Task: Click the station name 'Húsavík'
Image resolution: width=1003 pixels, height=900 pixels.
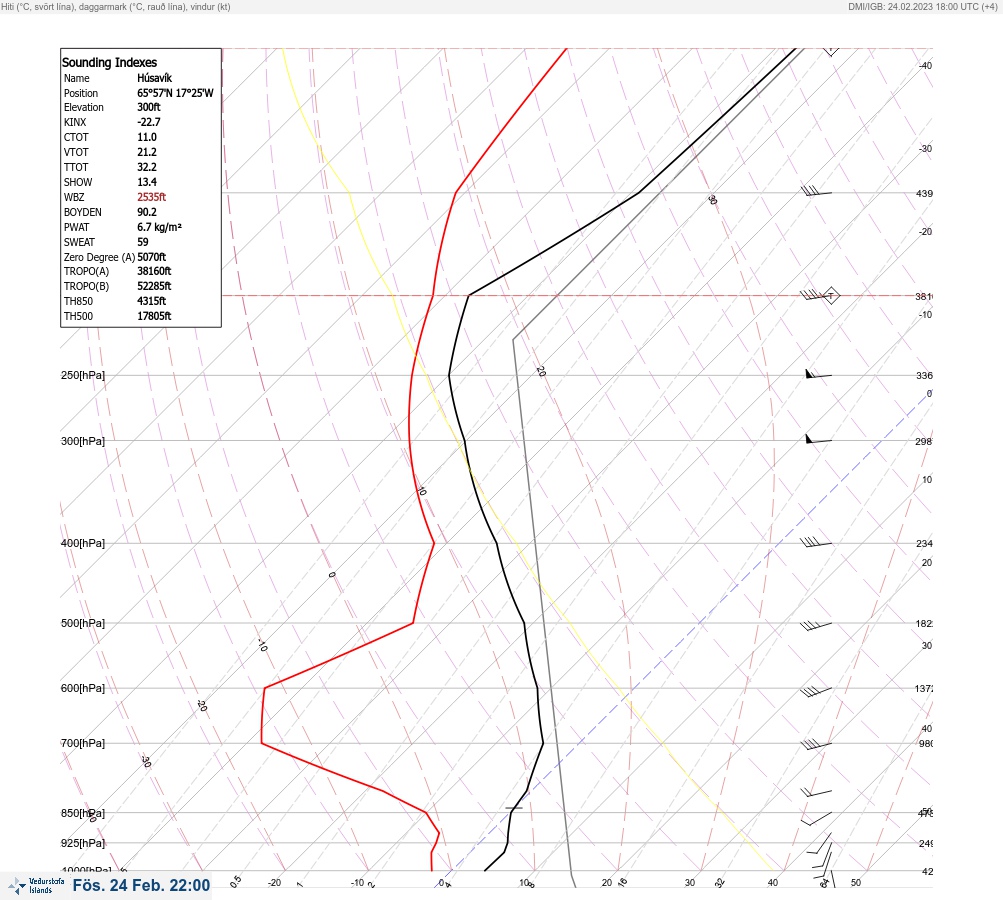Action: (x=154, y=78)
